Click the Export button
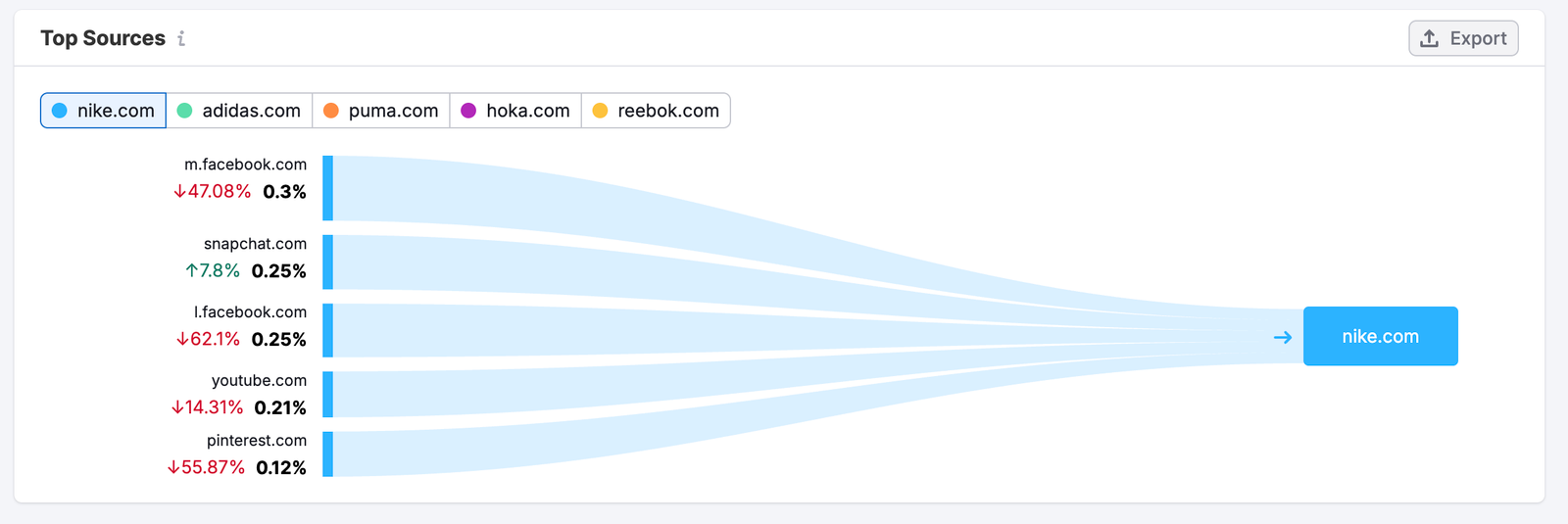Image resolution: width=1568 pixels, height=524 pixels. click(x=1463, y=38)
